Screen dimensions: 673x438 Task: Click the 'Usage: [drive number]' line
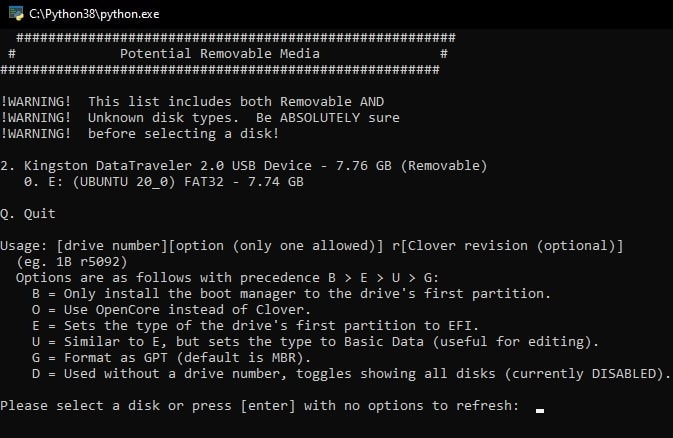[x=312, y=246]
